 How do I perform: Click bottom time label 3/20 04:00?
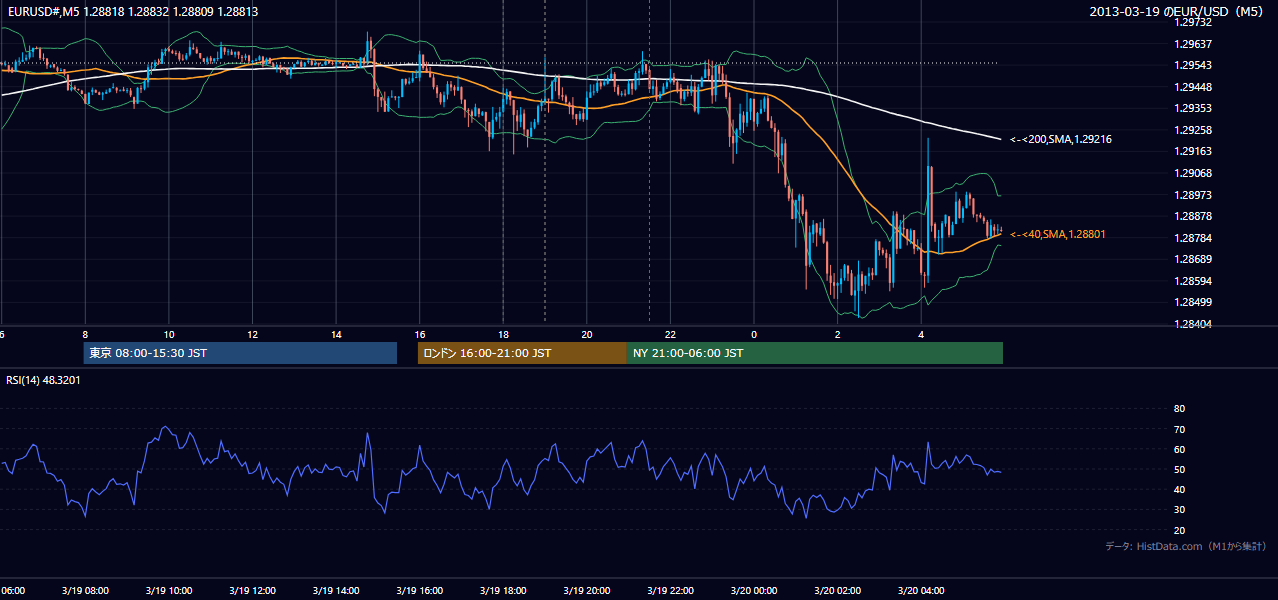pyautogui.click(x=921, y=591)
